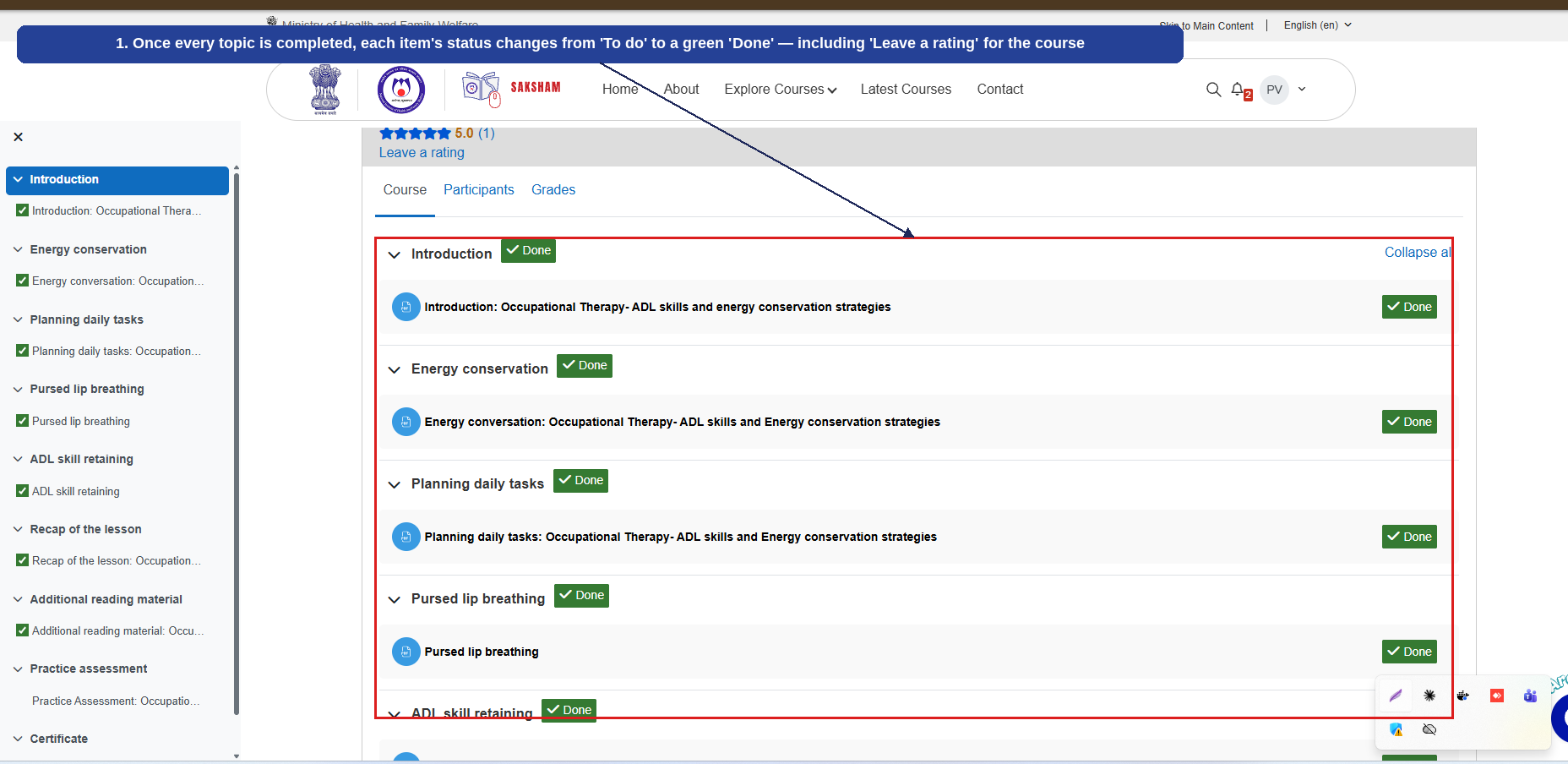Open the Explore Courses dropdown
1568x764 pixels.
(x=781, y=90)
